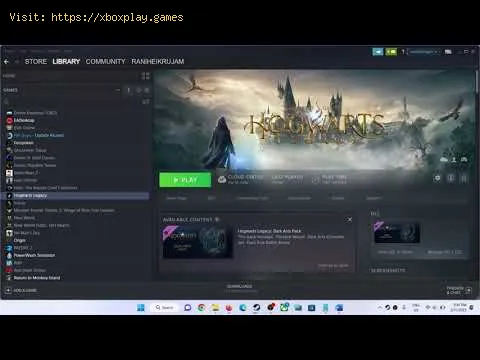Click the taskbar Search box
480x360 pixels.
coord(165,307)
